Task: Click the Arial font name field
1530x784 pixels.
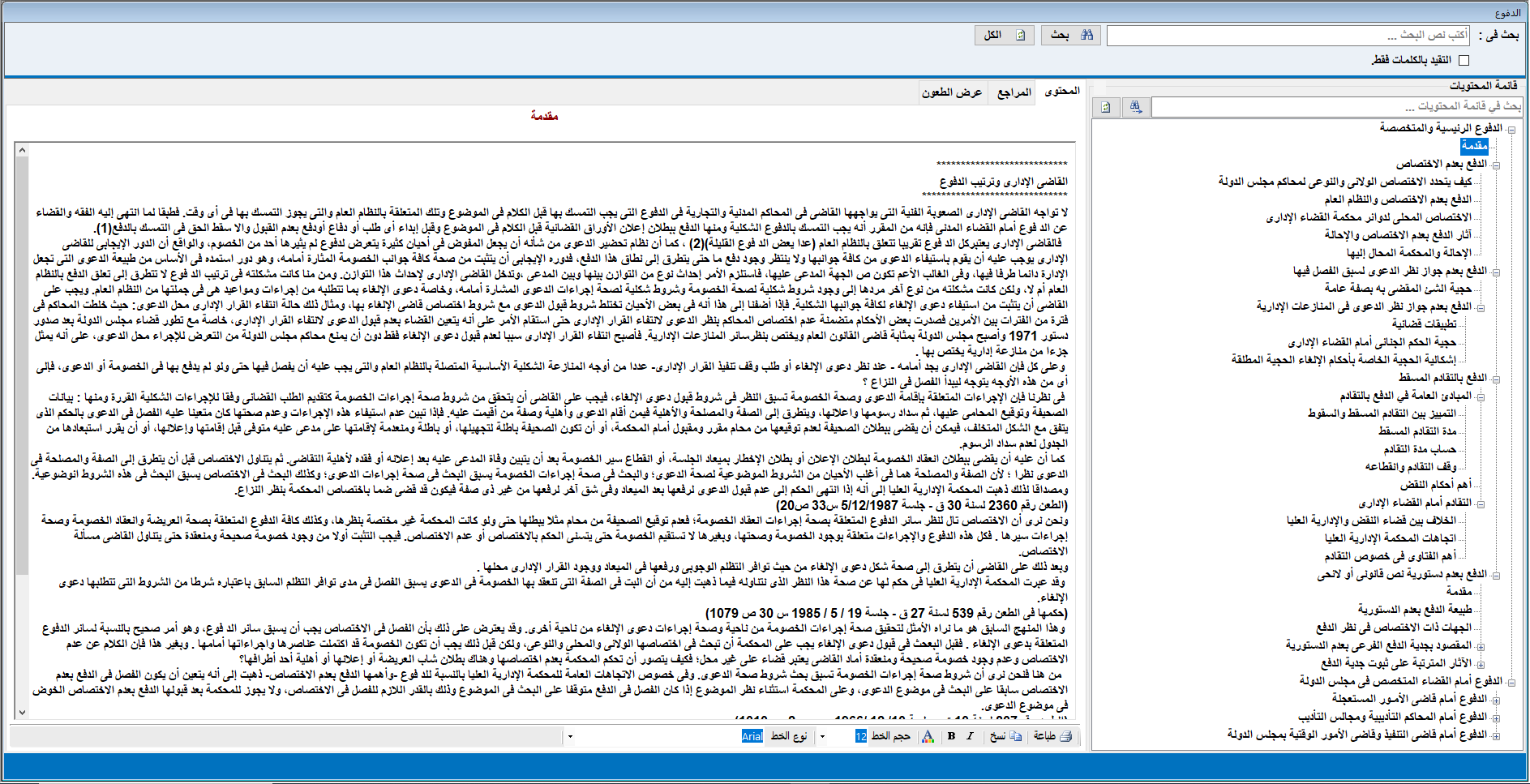Action: point(752,736)
